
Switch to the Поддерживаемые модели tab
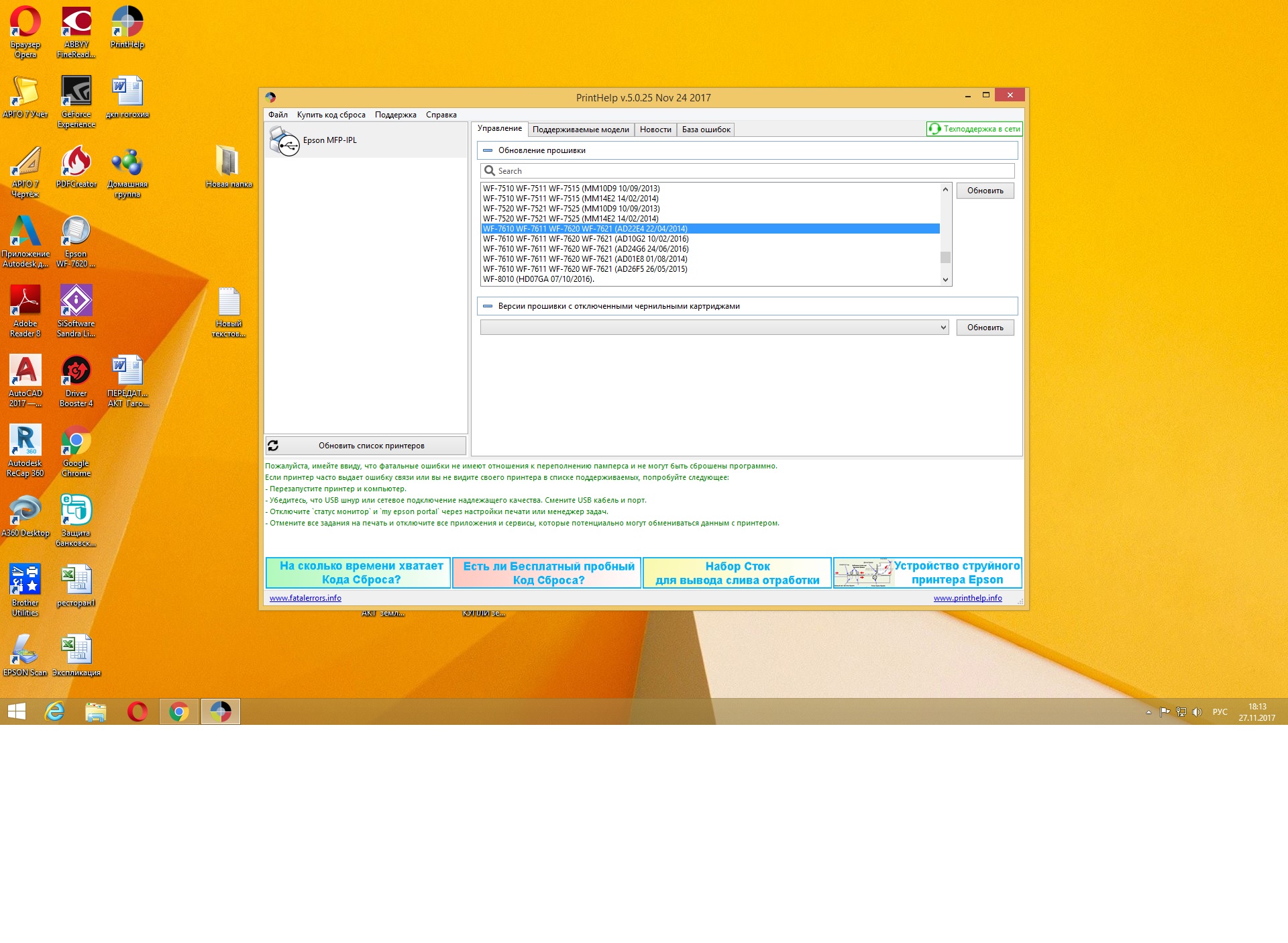581,130
